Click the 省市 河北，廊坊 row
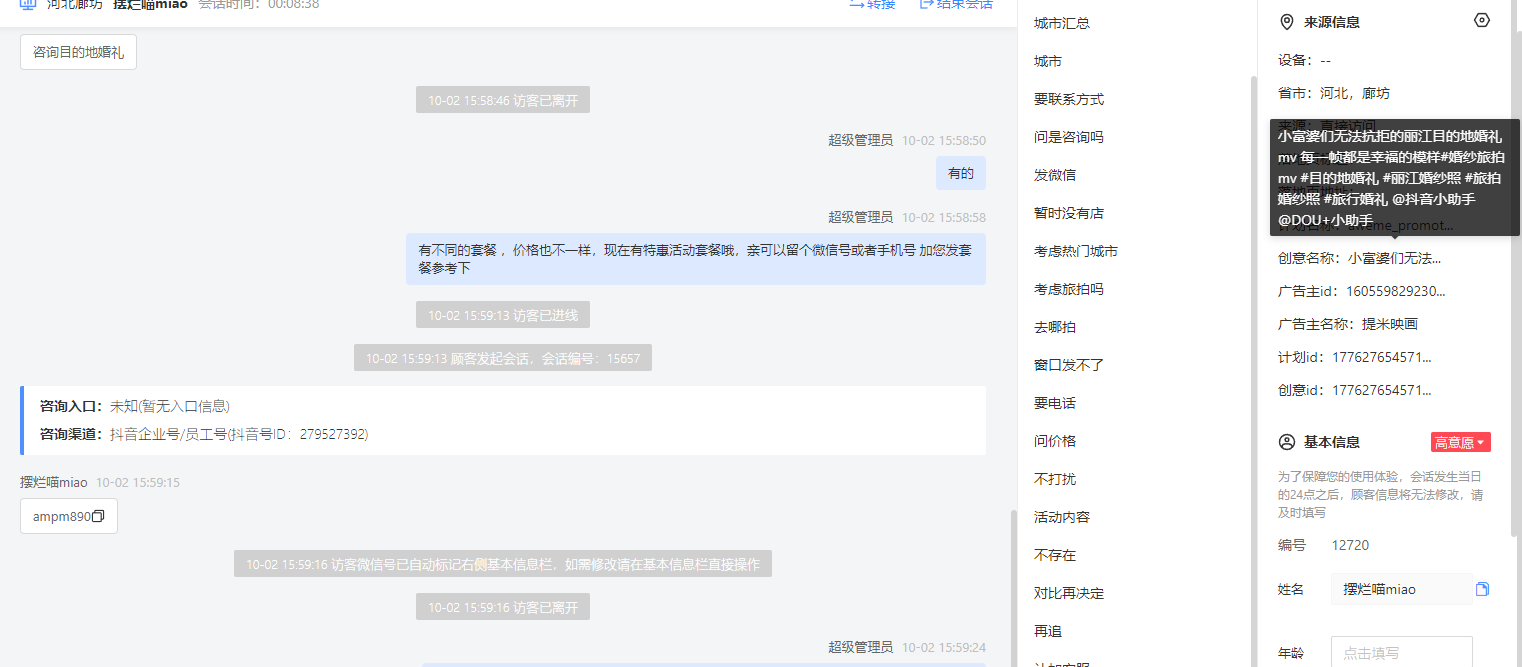1522x667 pixels. pyautogui.click(x=1334, y=93)
